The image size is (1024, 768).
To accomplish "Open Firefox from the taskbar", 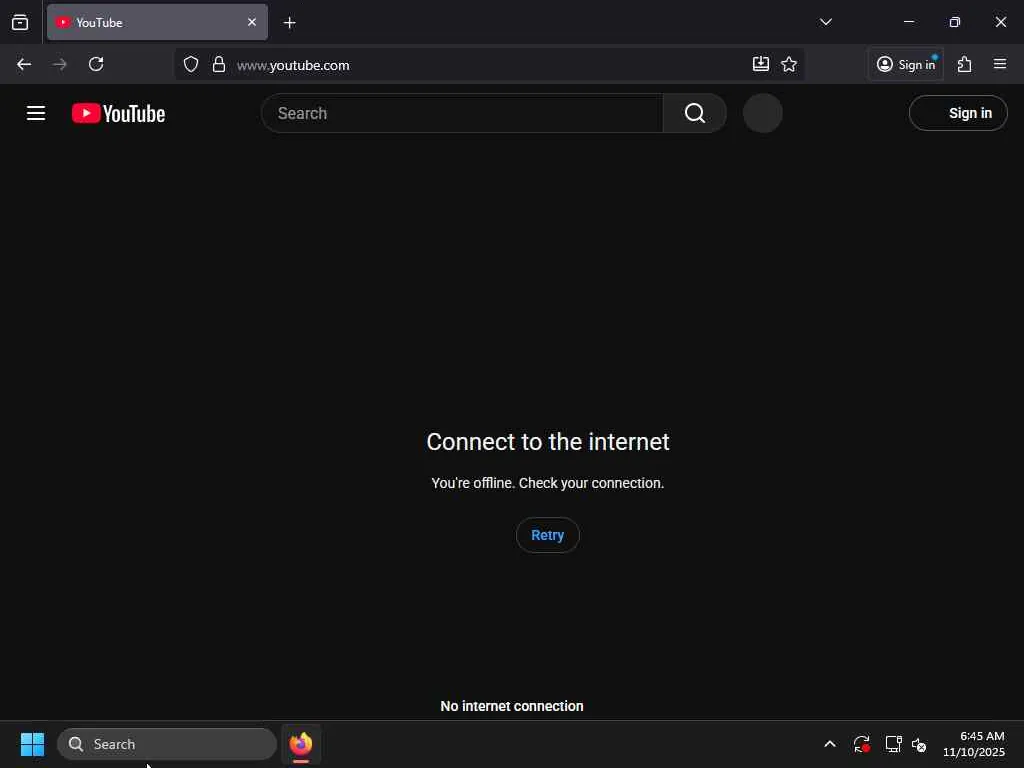I will [301, 744].
